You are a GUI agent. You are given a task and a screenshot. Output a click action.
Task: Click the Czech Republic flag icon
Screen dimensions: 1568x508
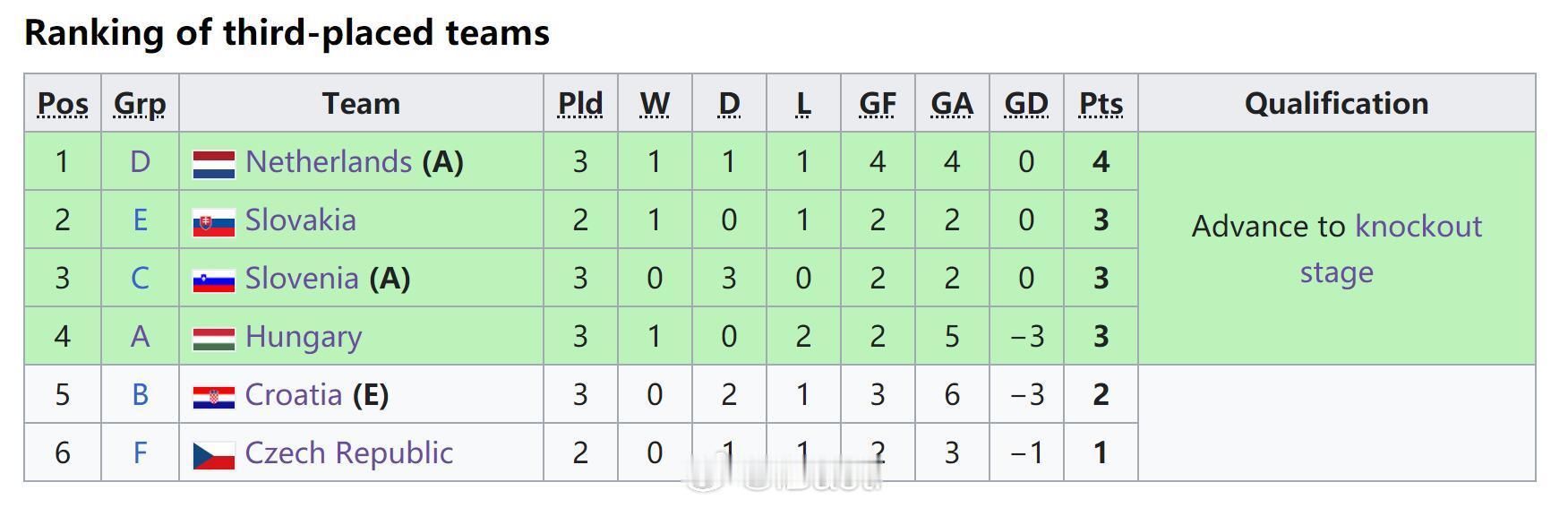(214, 455)
